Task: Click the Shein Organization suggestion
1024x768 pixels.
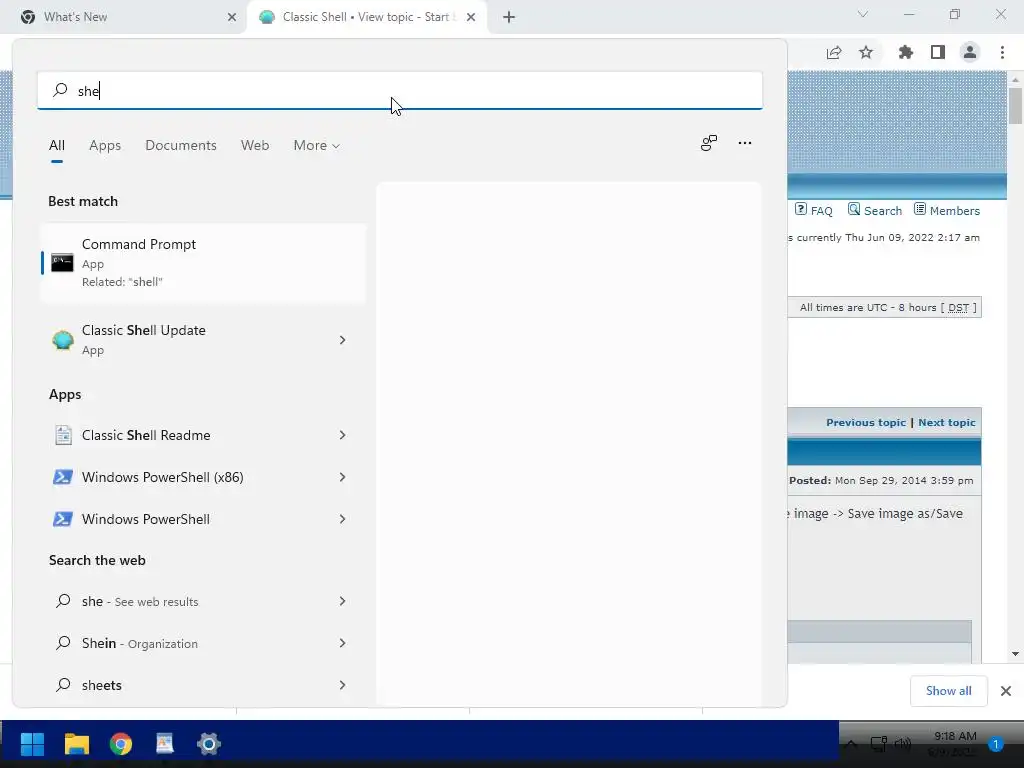Action: pyautogui.click(x=203, y=643)
